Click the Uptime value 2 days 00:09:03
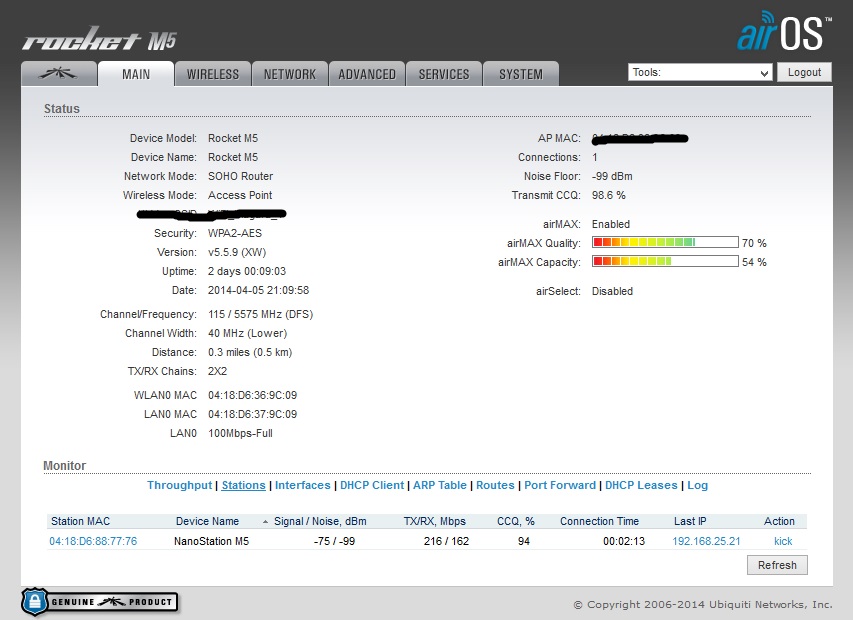The width and height of the screenshot is (853, 620). coord(247,271)
